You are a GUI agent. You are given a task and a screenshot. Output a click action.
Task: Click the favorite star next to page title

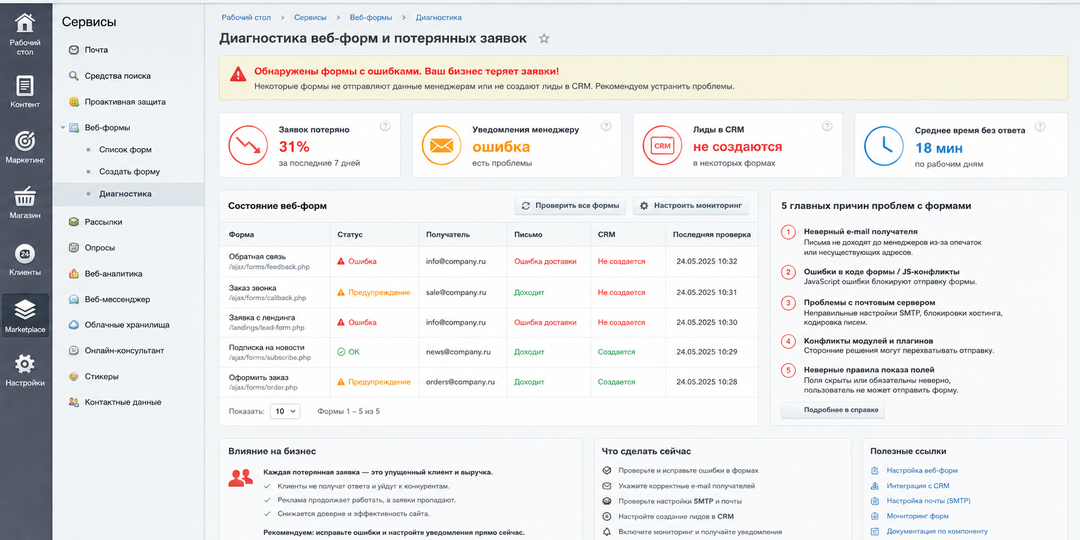coord(544,39)
